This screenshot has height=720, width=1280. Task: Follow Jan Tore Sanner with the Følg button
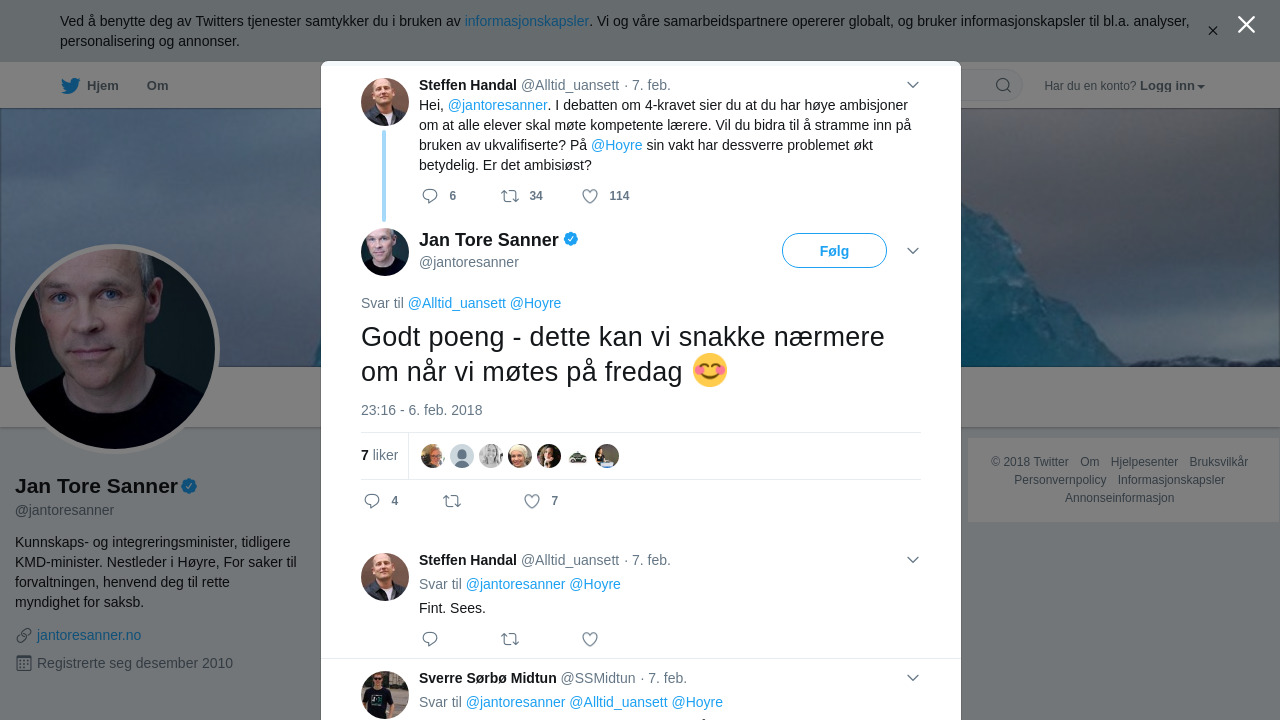(834, 251)
